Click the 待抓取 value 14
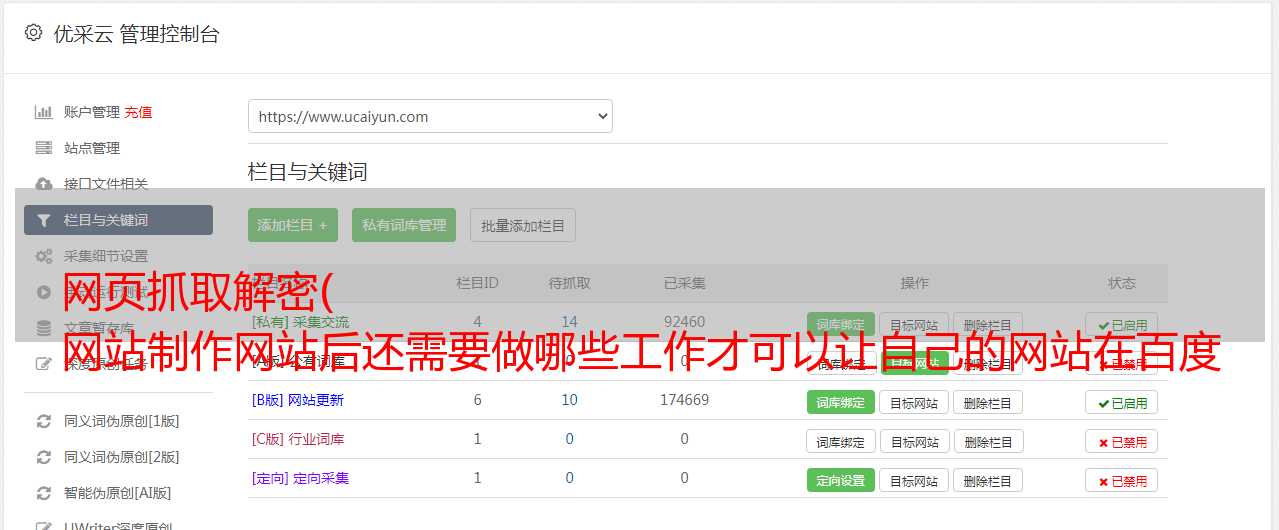 (x=569, y=322)
